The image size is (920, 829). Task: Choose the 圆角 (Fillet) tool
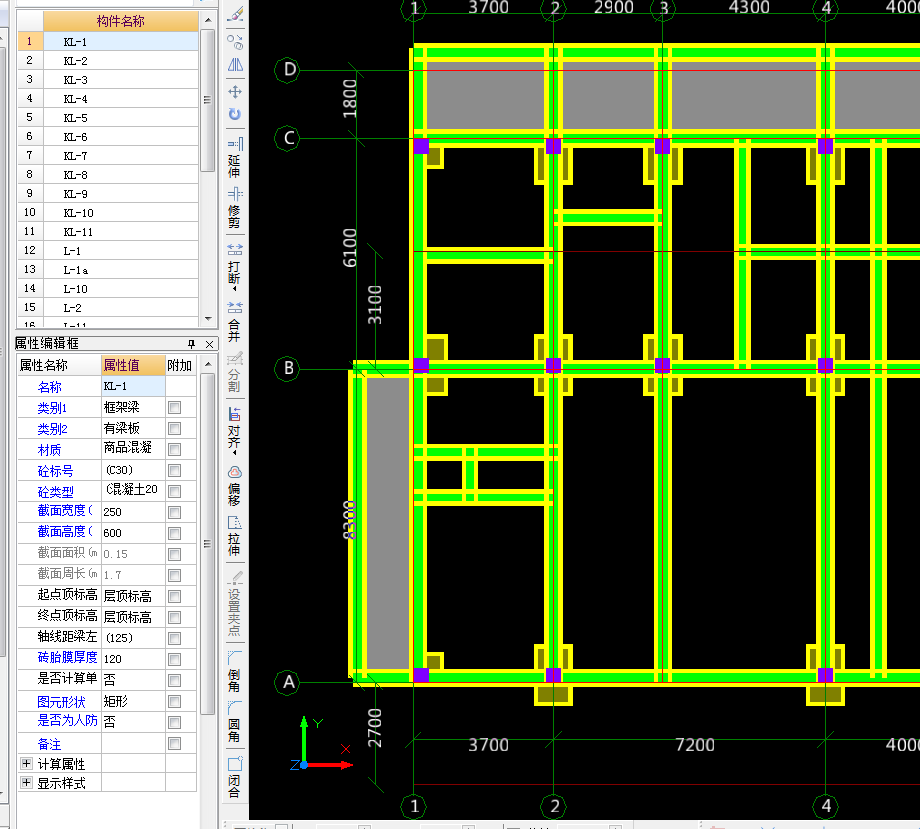pos(235,721)
